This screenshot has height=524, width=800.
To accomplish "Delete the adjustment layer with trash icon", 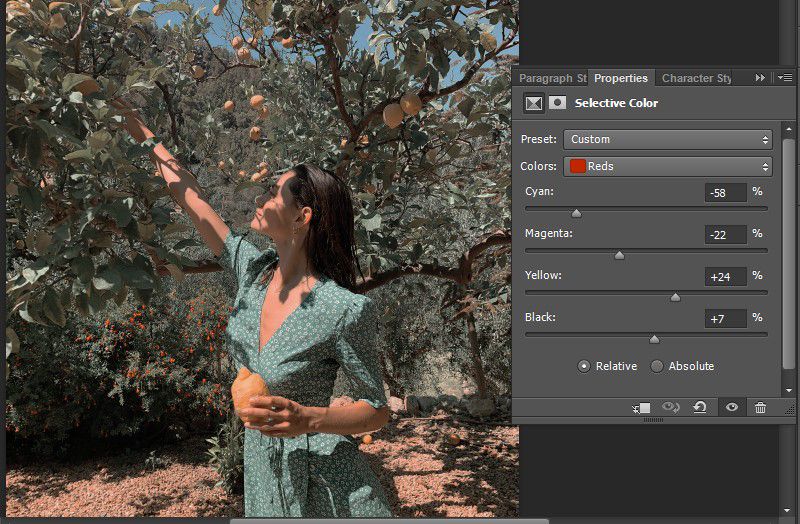I will [x=760, y=407].
